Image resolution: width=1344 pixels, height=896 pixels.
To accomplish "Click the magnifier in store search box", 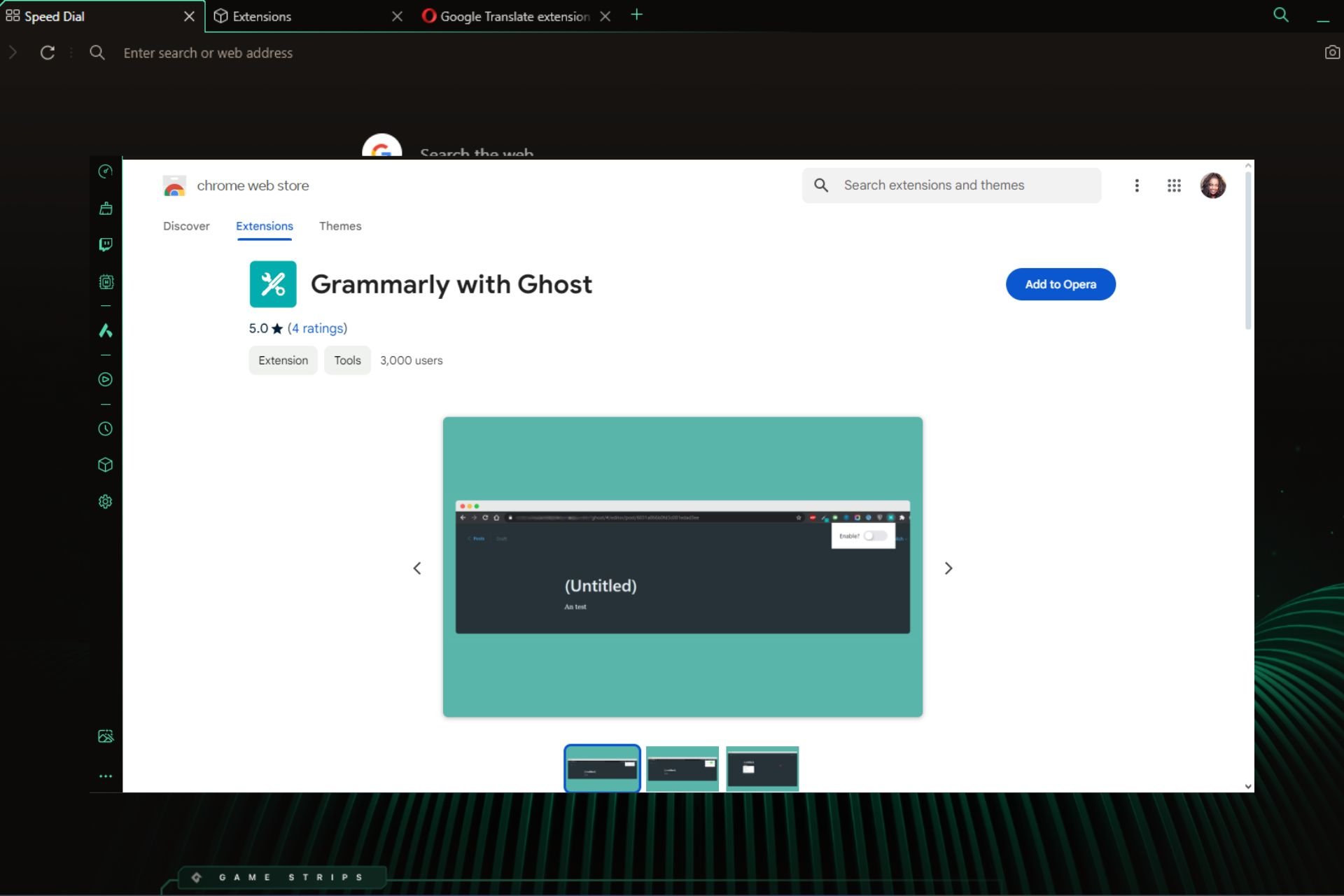I will (x=821, y=185).
